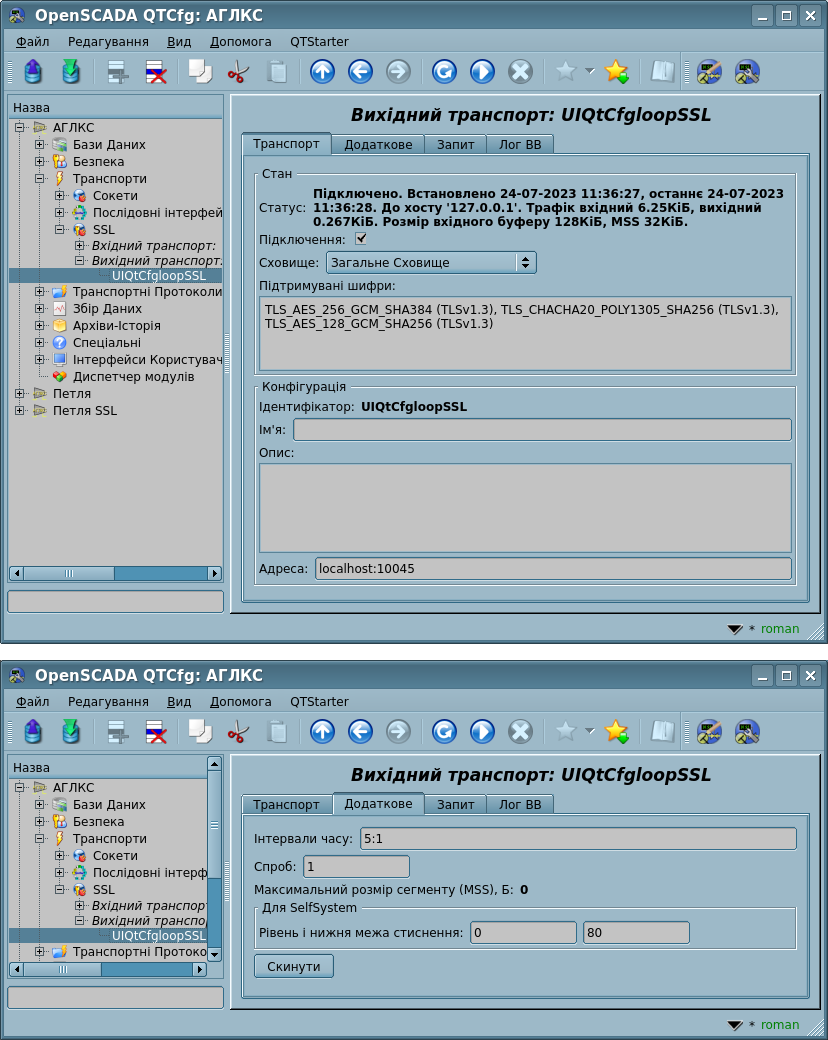
Task: Click Delete item icon in lower window toolbar
Action: (x=155, y=732)
